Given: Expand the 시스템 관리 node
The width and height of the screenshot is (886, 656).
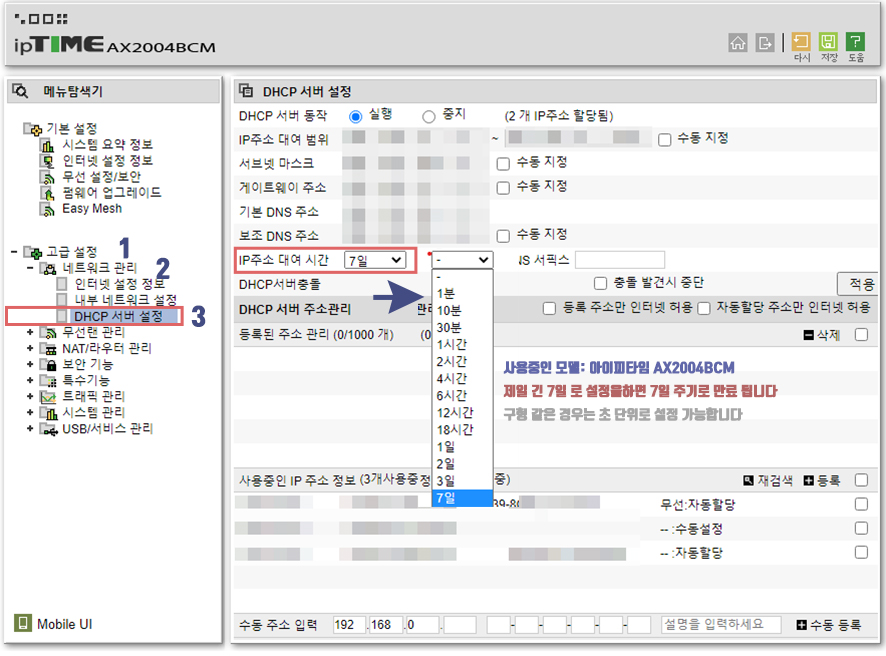Looking at the screenshot, I should pyautogui.click(x=30, y=412).
